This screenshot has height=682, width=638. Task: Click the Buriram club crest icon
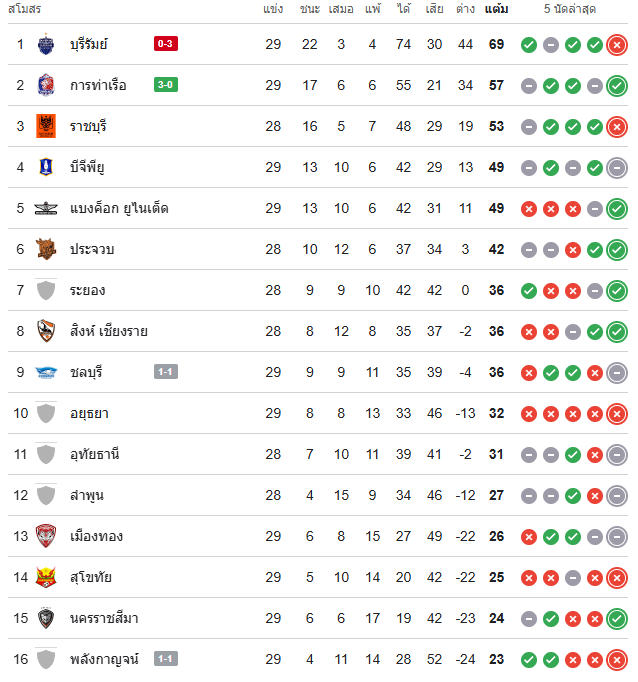pos(46,44)
